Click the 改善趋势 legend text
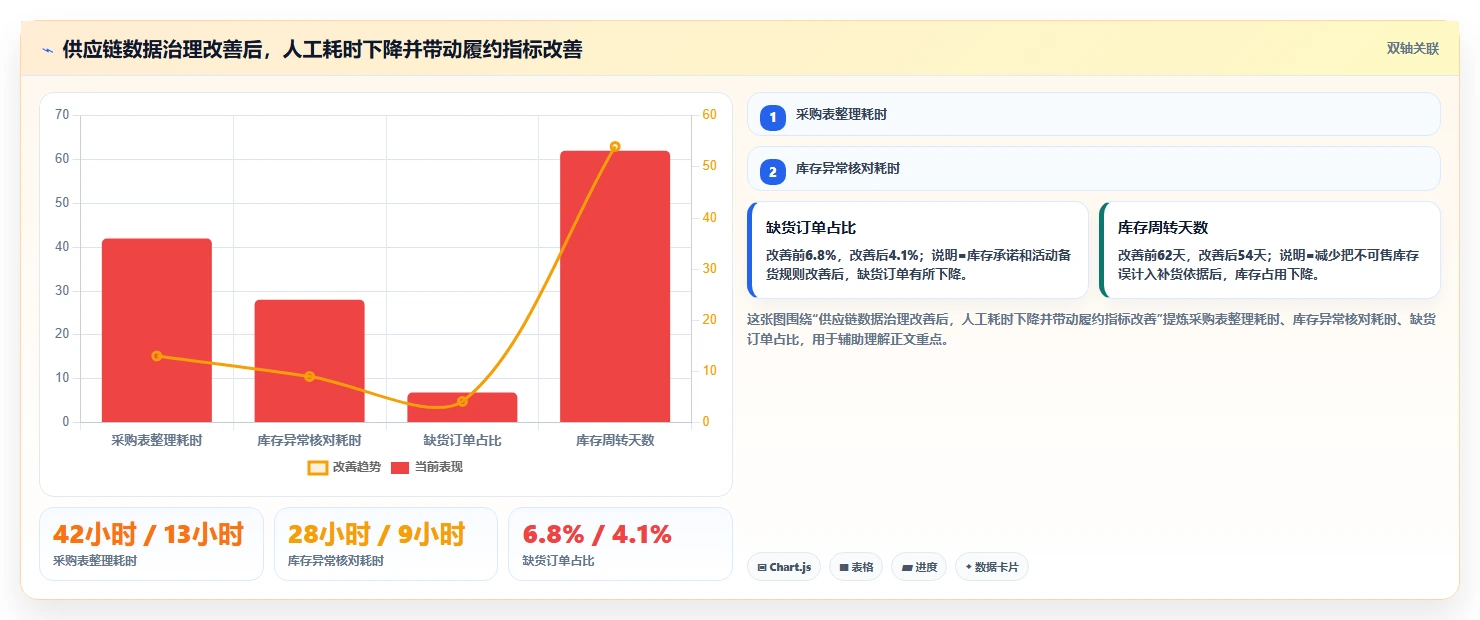Image resolution: width=1480 pixels, height=620 pixels. click(x=357, y=467)
